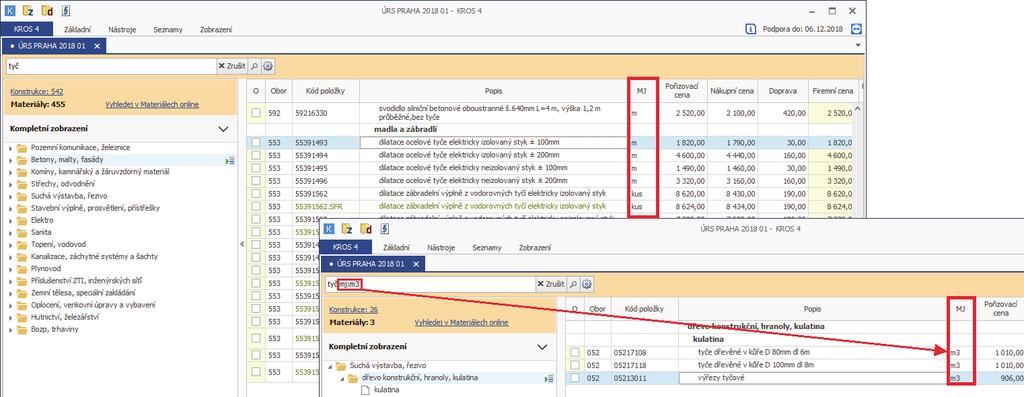Image resolution: width=1024 pixels, height=397 pixels.
Task: Tick the checkbox for item 55391495
Action: pos(256,168)
